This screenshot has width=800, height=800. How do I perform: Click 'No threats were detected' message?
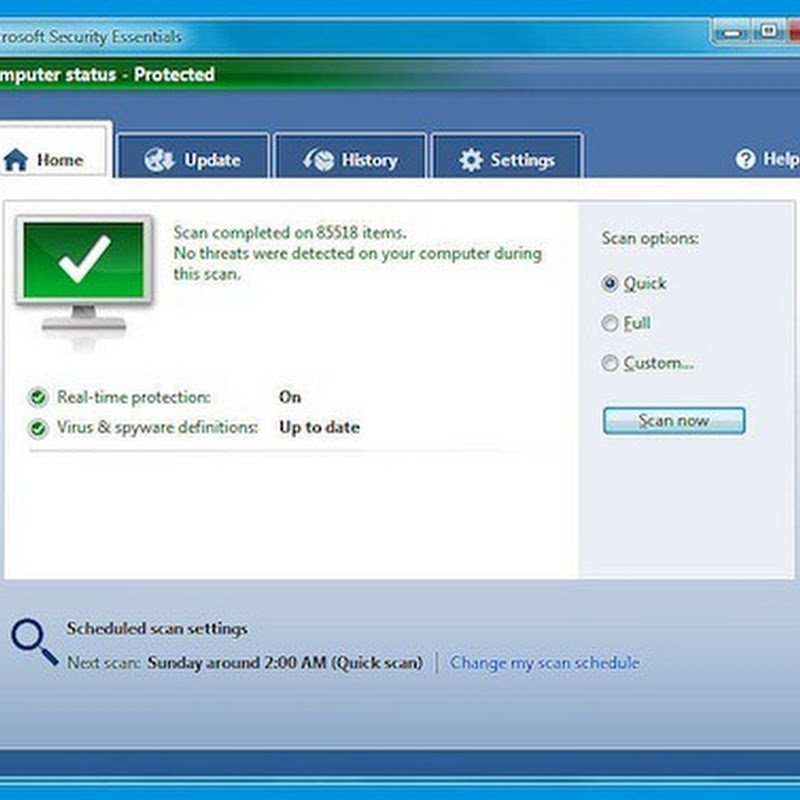pos(358,264)
